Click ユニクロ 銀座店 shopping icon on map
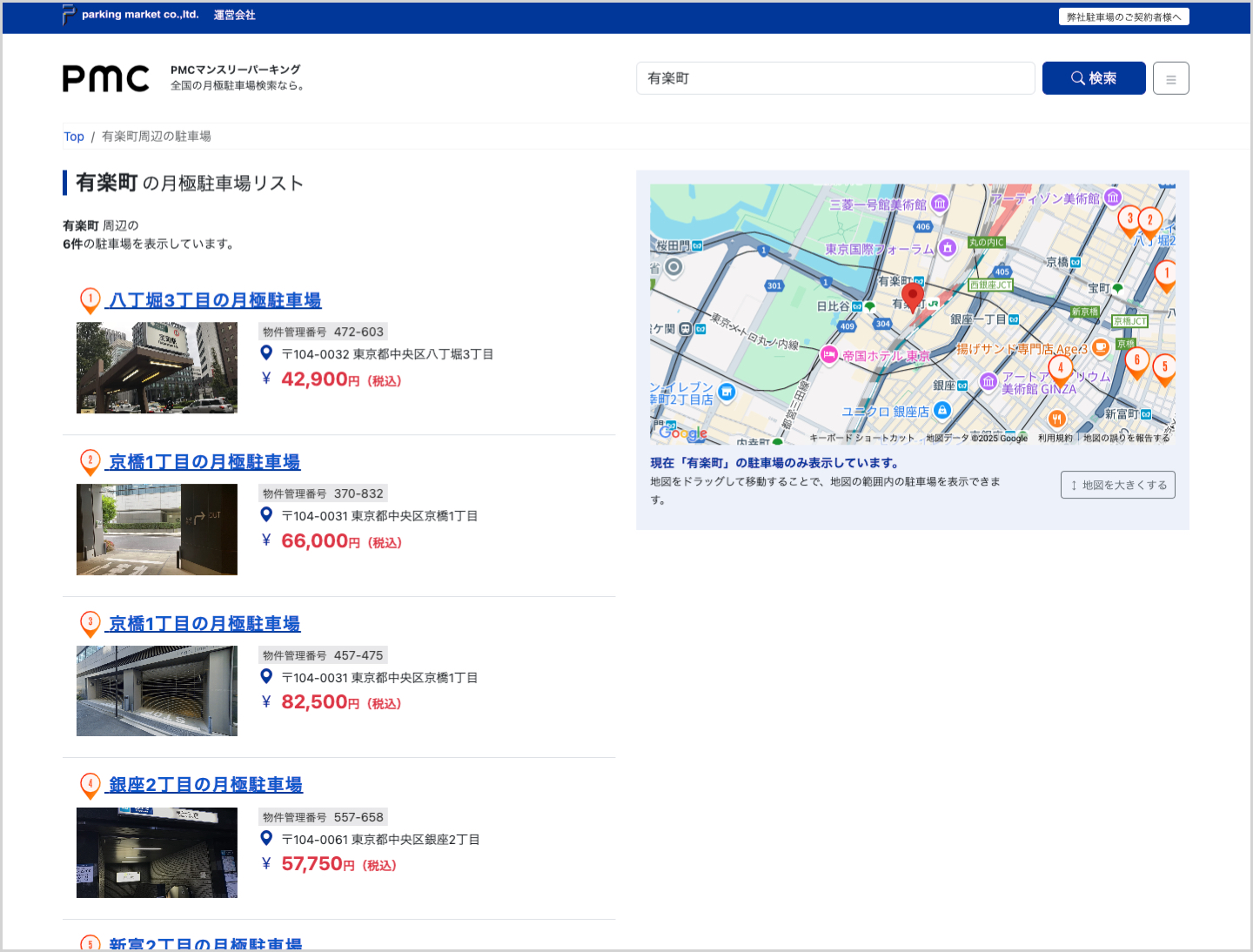 (x=942, y=410)
